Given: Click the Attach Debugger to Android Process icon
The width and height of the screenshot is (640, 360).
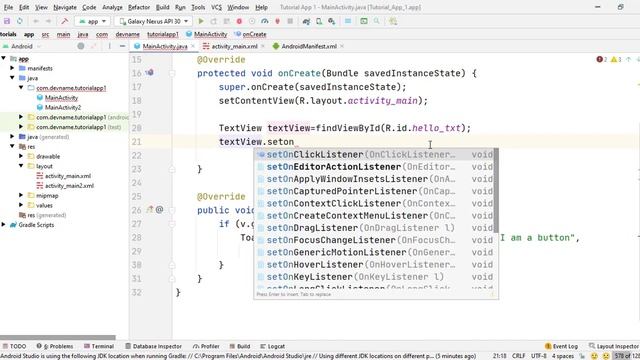Looking at the screenshot, I should coord(278,21).
